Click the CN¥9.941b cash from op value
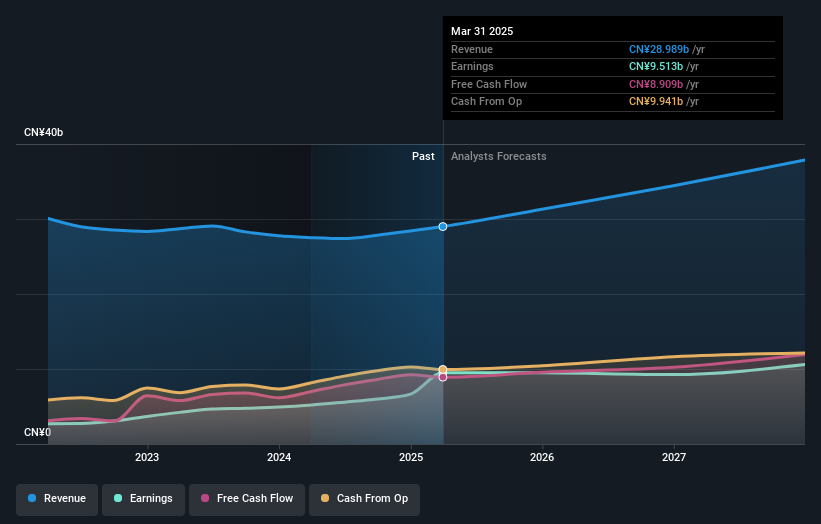This screenshot has width=821, height=524. (656, 102)
